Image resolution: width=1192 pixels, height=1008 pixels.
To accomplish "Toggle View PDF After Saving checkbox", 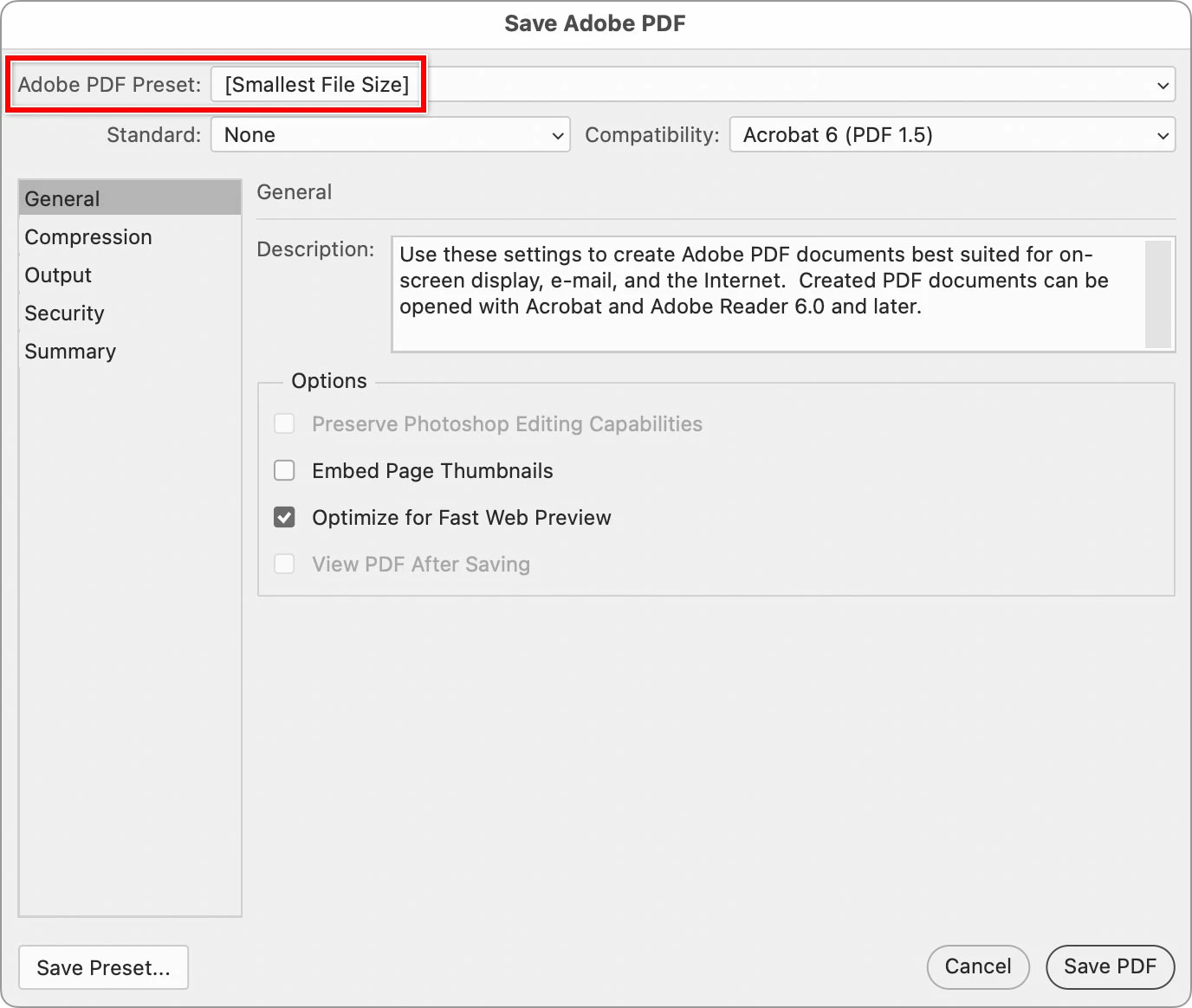I will tap(284, 564).
